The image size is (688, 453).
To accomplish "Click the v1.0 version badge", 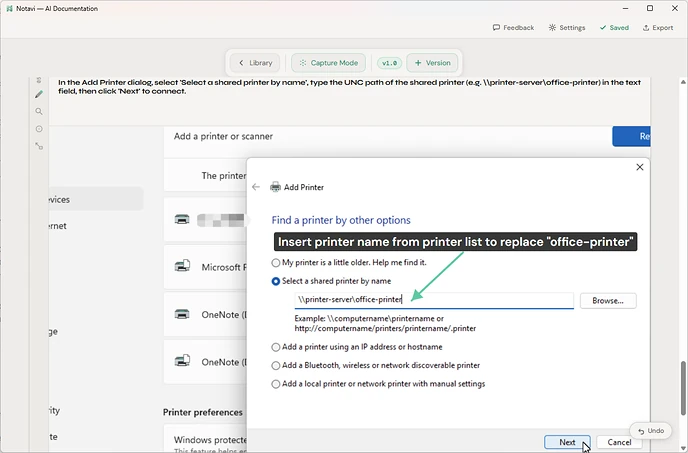I will [389, 63].
